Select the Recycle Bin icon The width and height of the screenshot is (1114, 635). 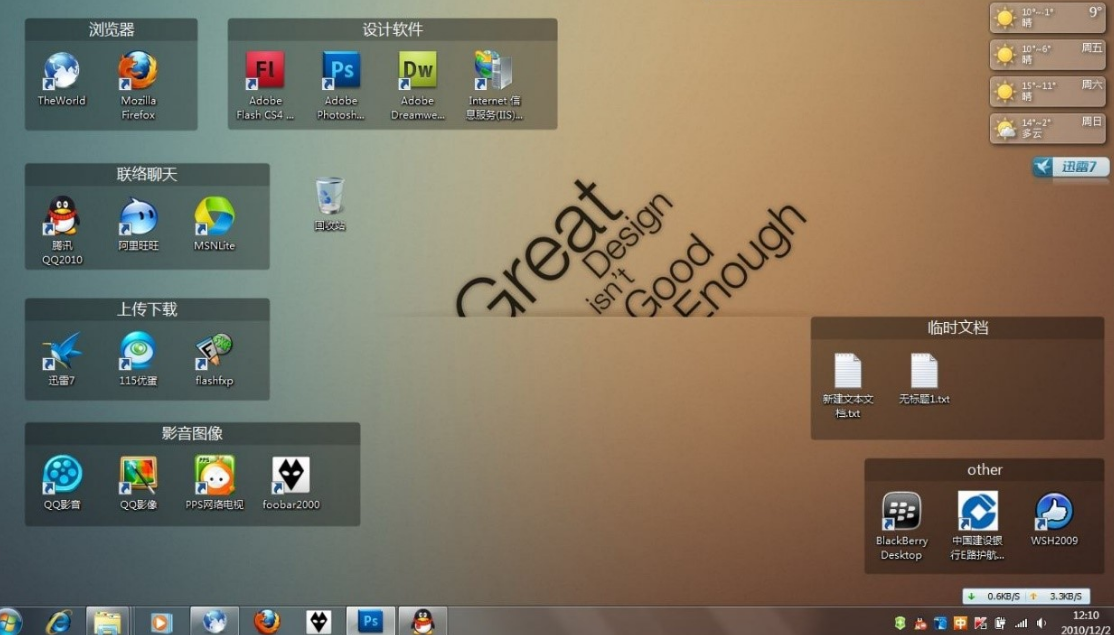[329, 197]
